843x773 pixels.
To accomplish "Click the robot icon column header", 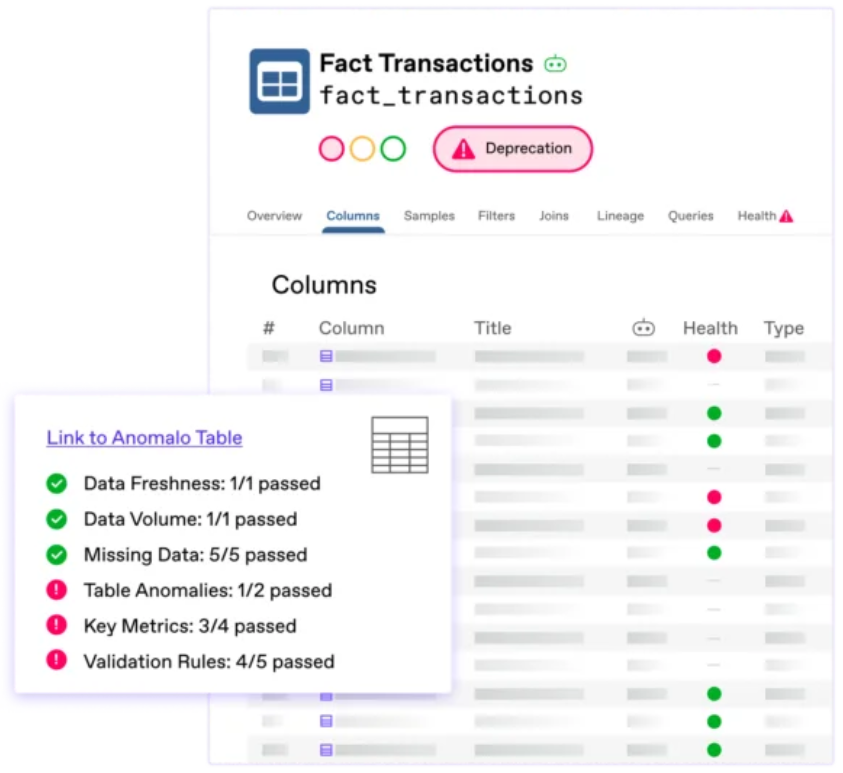I will click(644, 327).
